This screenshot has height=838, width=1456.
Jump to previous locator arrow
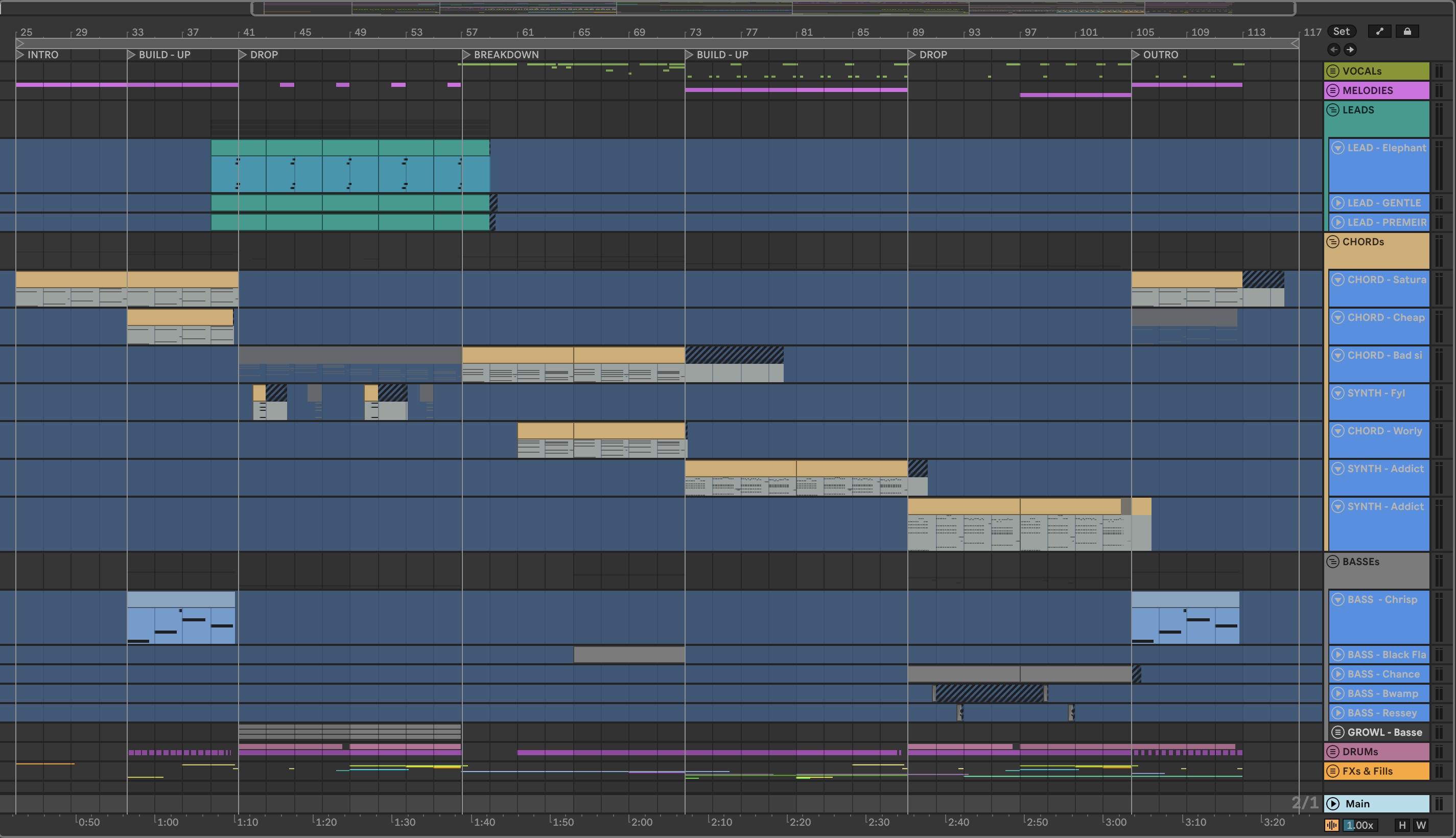1334,50
